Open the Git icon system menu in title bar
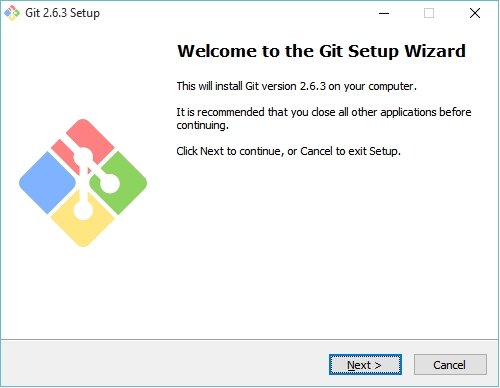 click(12, 13)
